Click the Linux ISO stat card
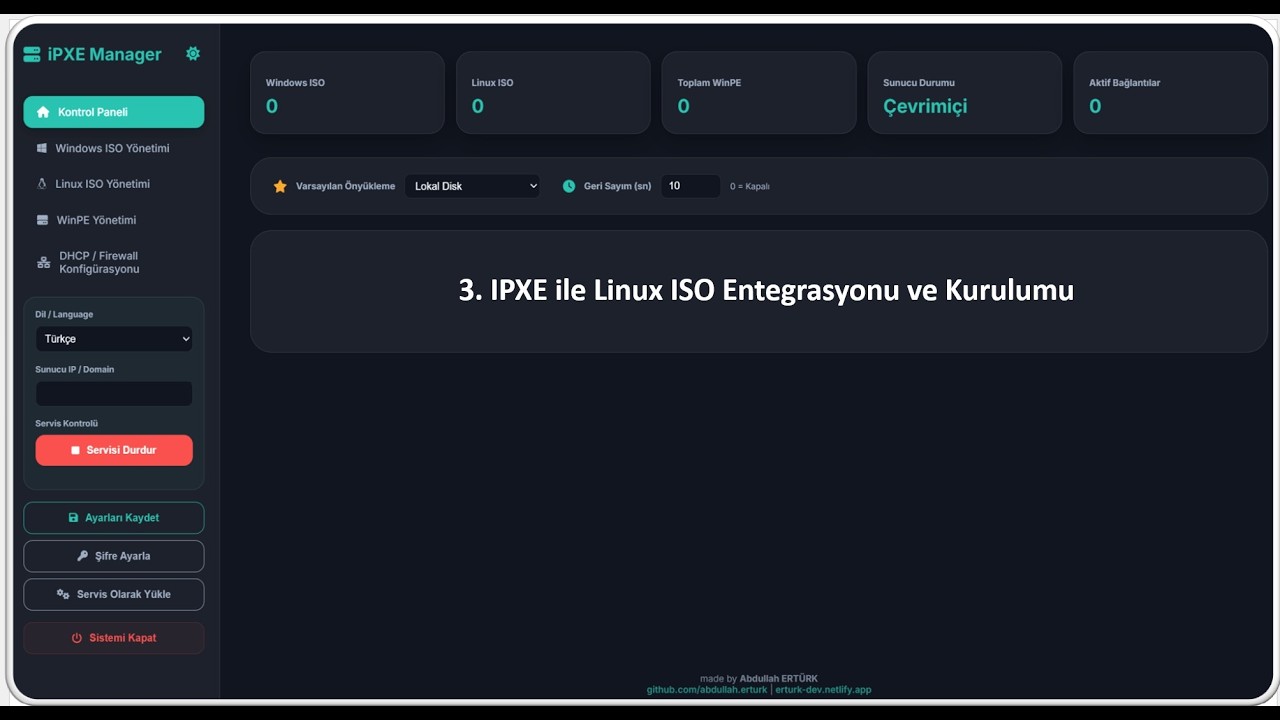The image size is (1280, 720). click(x=553, y=93)
